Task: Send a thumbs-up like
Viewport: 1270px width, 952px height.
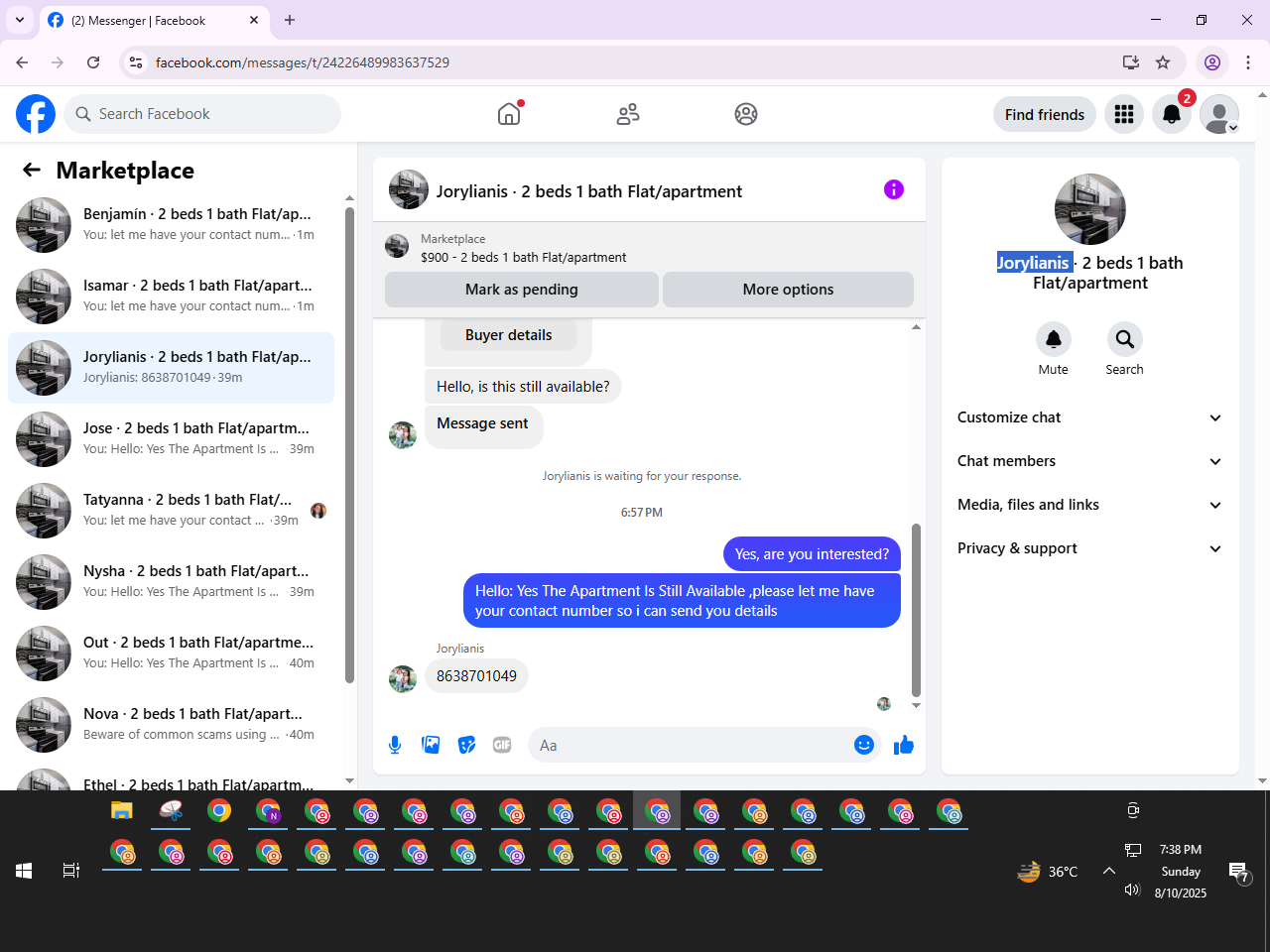Action: (x=903, y=745)
